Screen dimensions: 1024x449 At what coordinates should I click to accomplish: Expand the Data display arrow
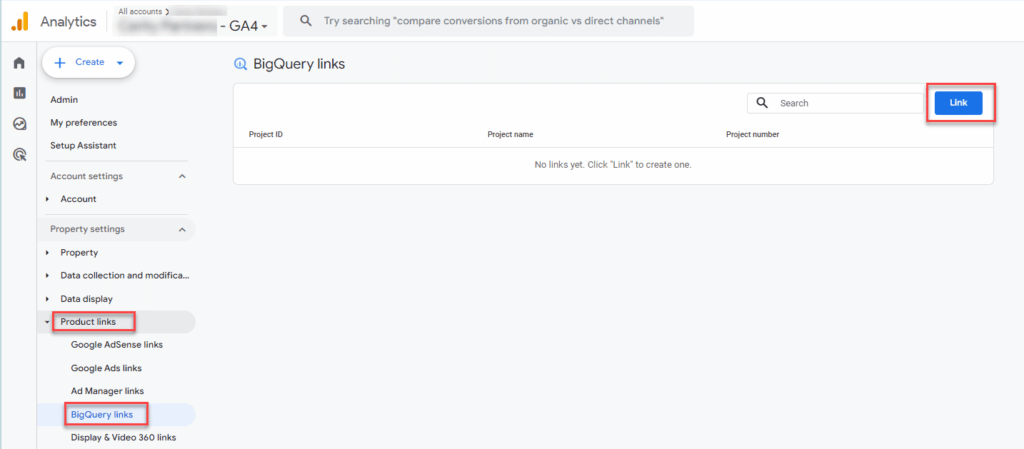point(48,299)
